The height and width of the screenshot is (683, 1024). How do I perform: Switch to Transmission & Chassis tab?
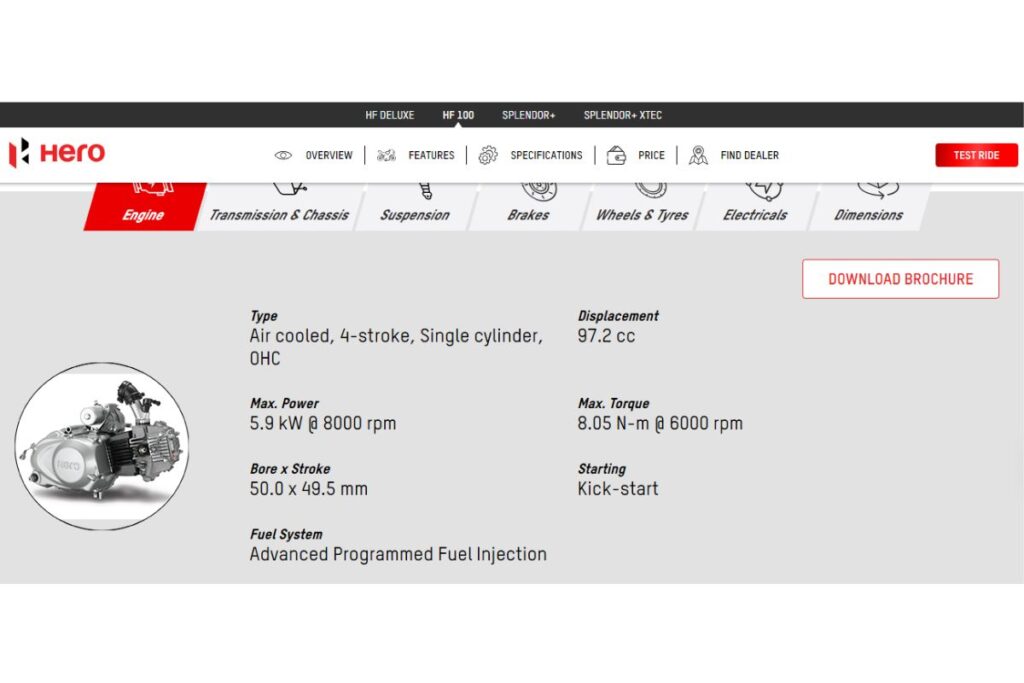(279, 206)
